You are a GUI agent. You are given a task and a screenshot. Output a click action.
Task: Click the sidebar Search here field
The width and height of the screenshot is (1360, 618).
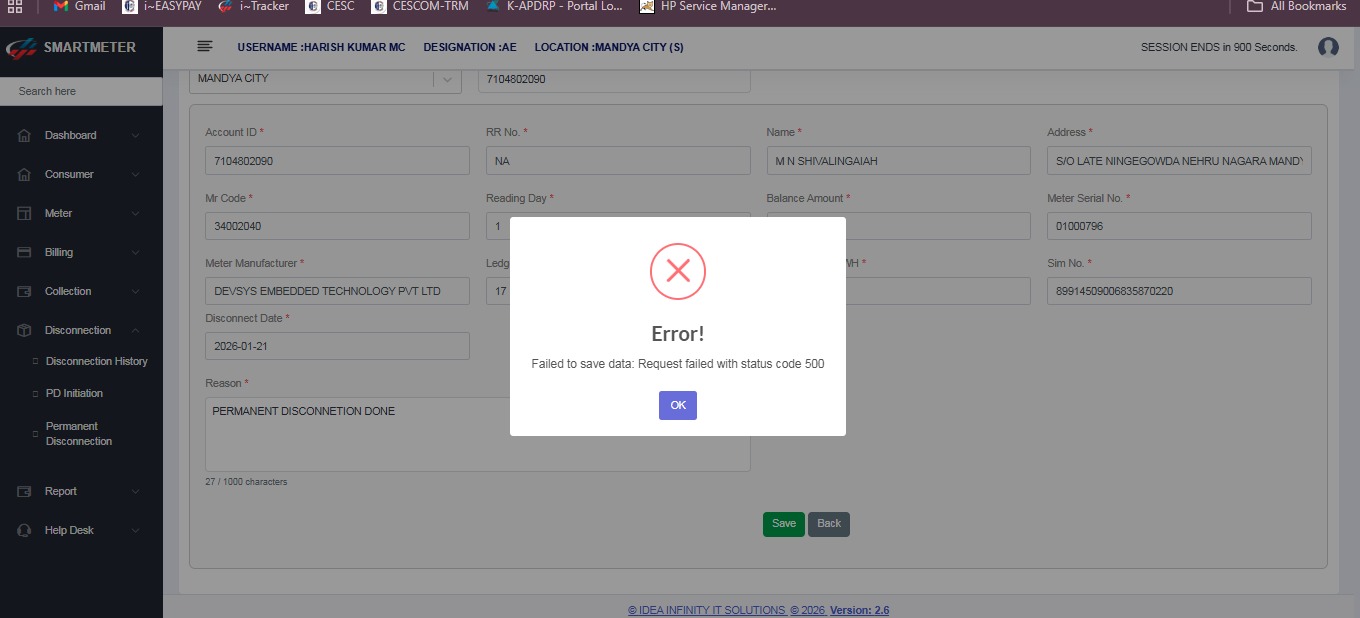(81, 91)
